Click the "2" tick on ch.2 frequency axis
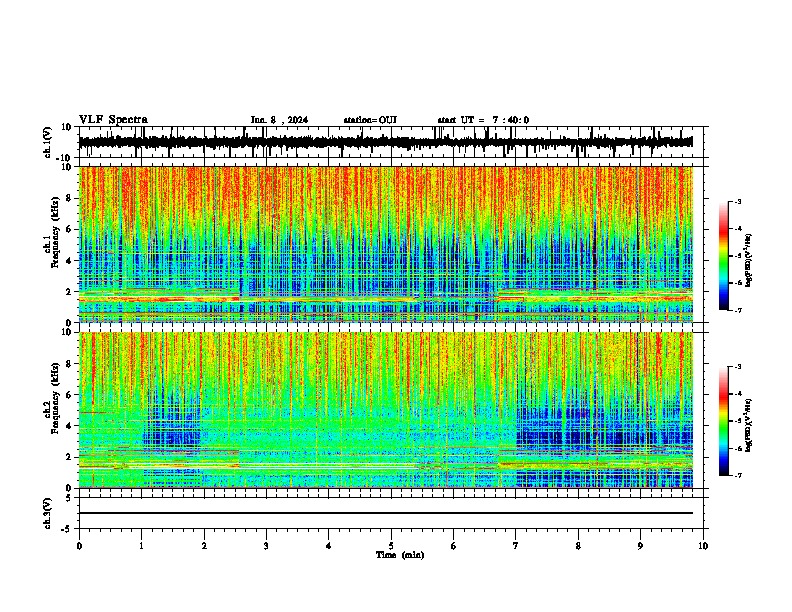The height and width of the screenshot is (612, 792). click(70, 457)
